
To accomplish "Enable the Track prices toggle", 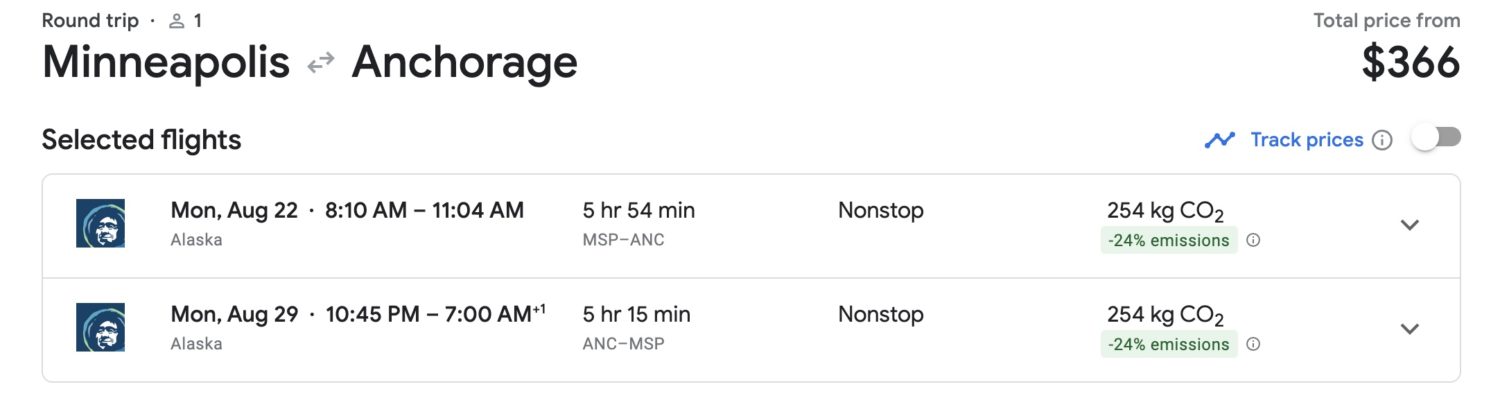I will click(1435, 138).
